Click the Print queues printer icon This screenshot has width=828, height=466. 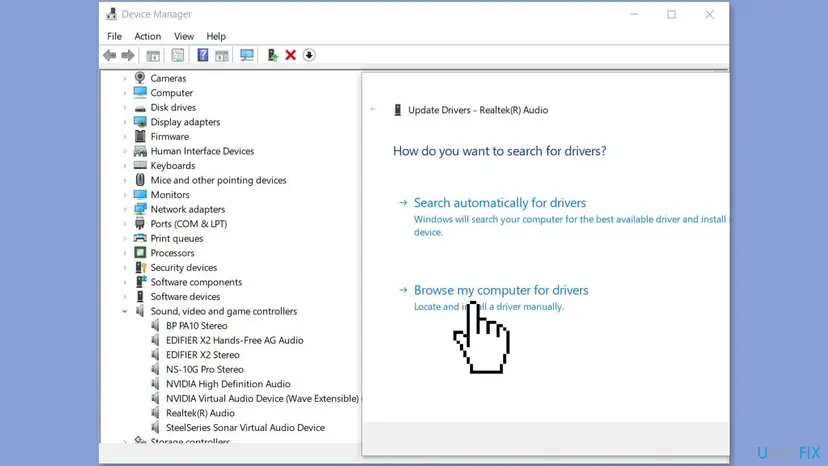pyautogui.click(x=140, y=238)
